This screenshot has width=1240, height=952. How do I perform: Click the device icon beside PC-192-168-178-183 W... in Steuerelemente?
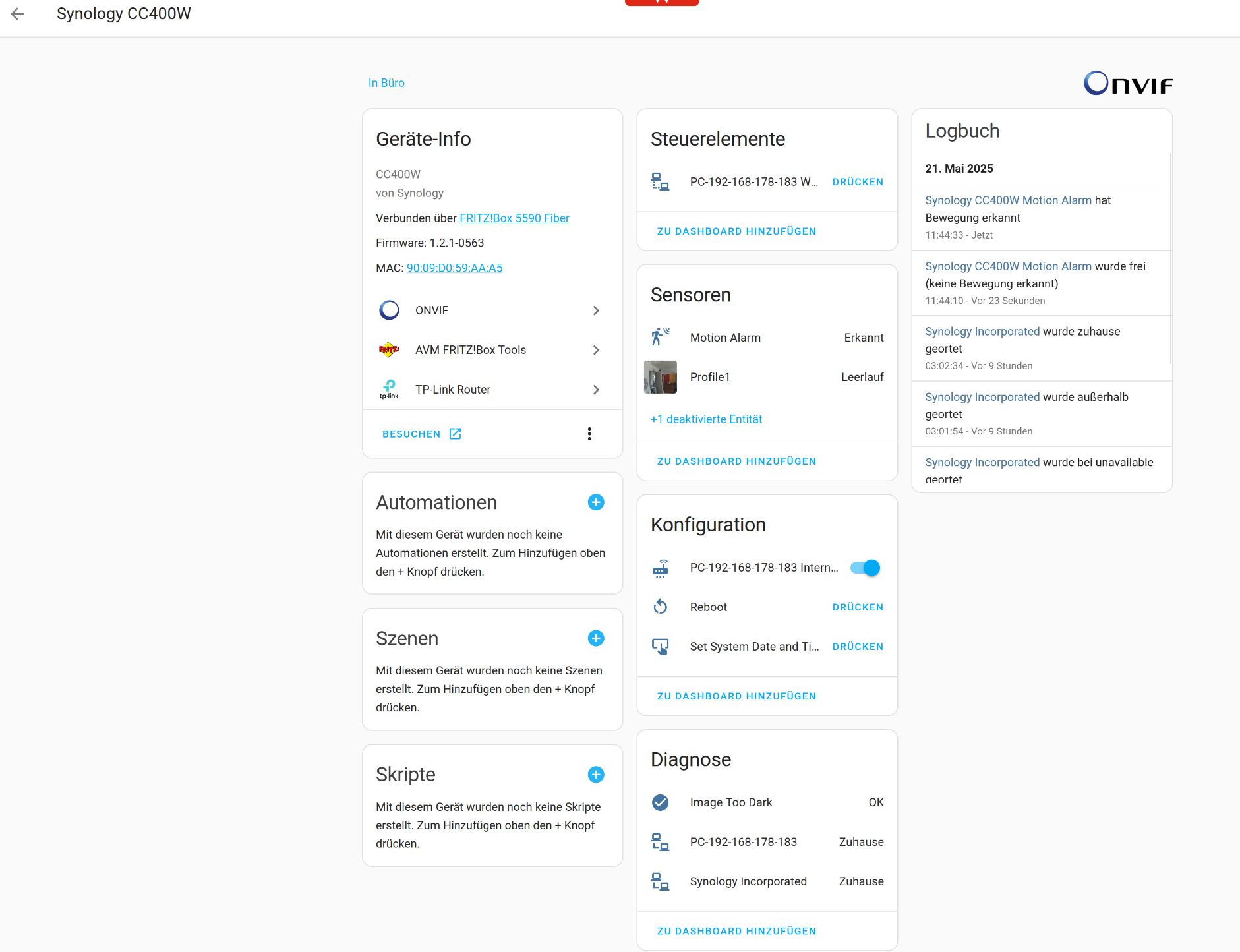(661, 182)
